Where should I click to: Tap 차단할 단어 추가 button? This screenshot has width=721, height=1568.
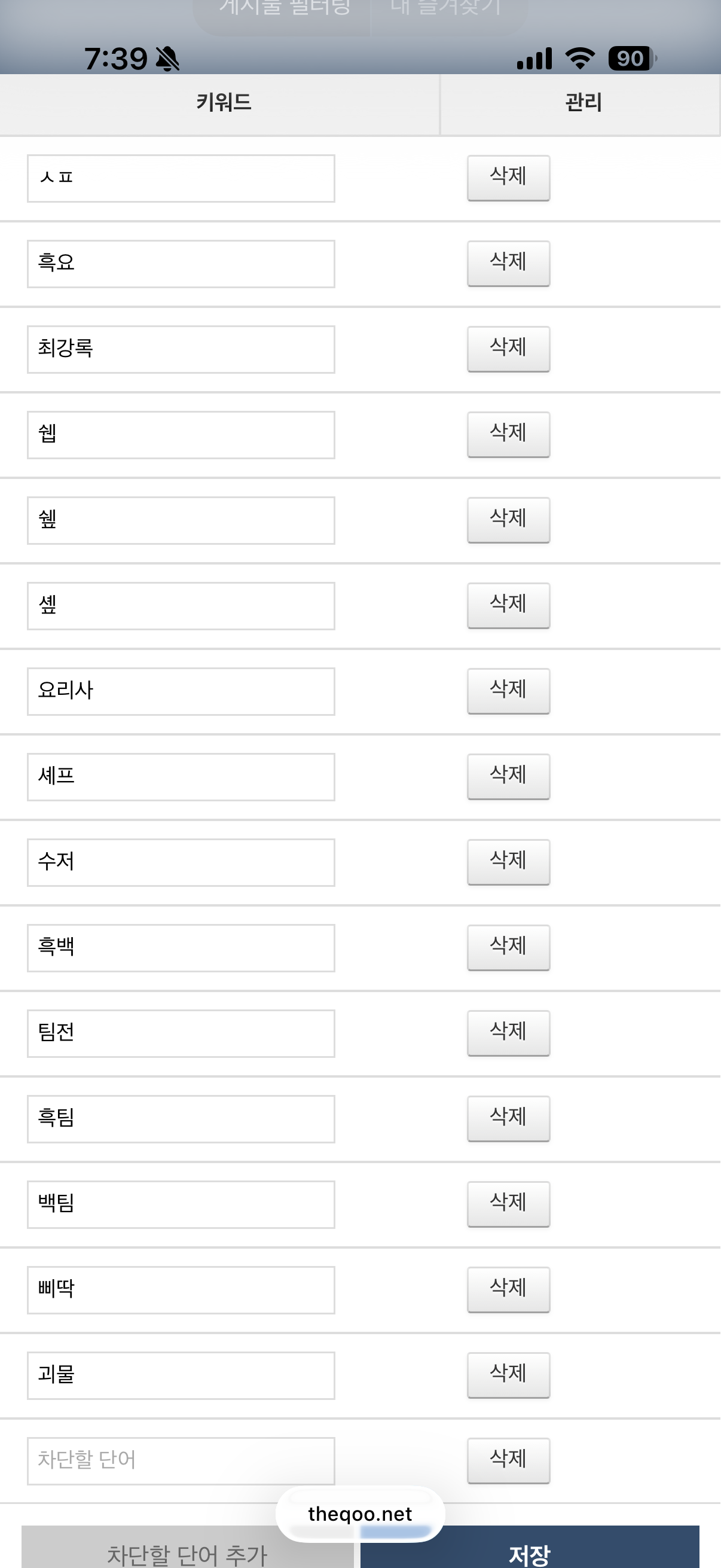pyautogui.click(x=187, y=1552)
